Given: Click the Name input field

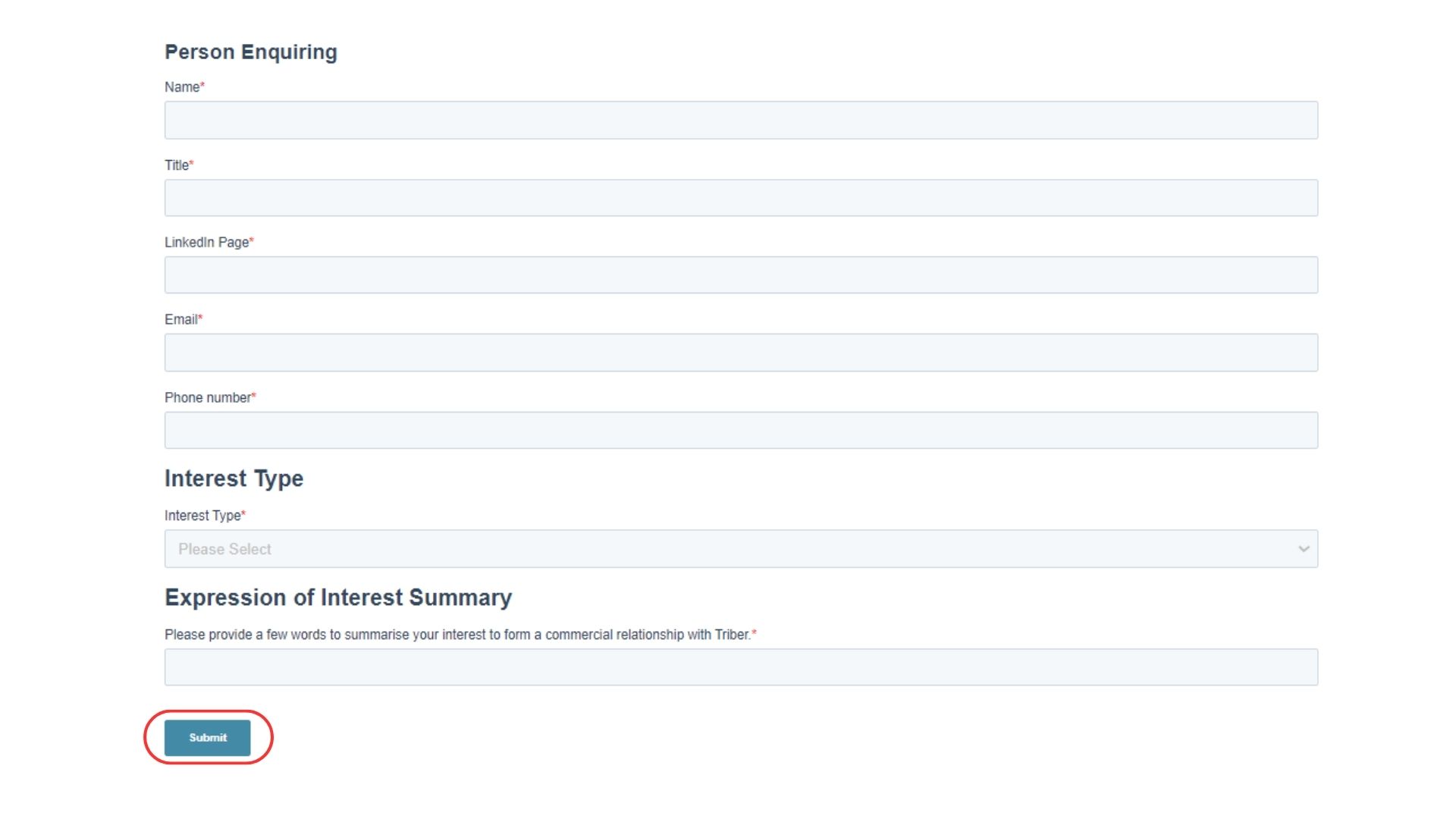Looking at the screenshot, I should click(x=741, y=121).
